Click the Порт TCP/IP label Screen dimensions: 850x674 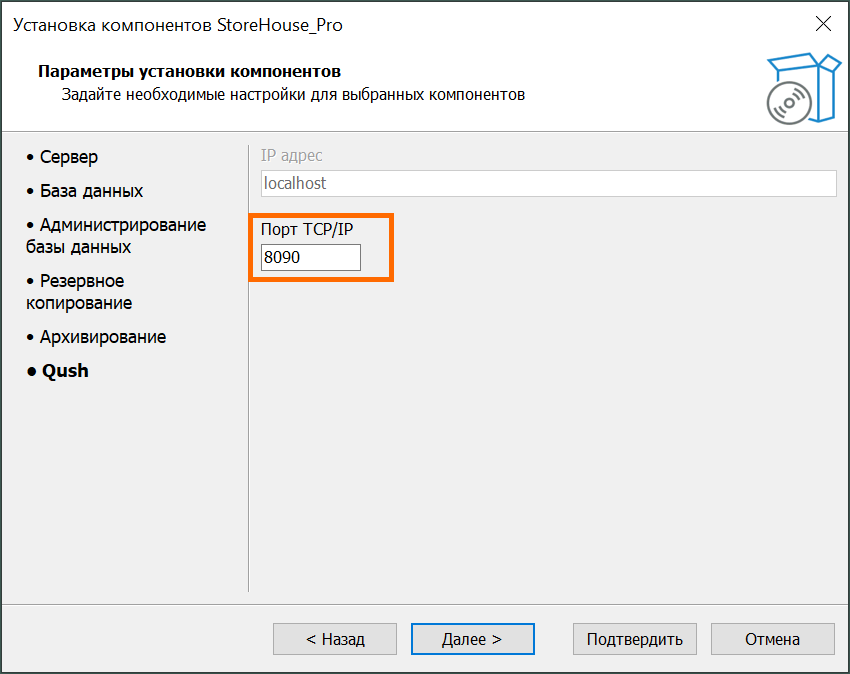[x=308, y=230]
